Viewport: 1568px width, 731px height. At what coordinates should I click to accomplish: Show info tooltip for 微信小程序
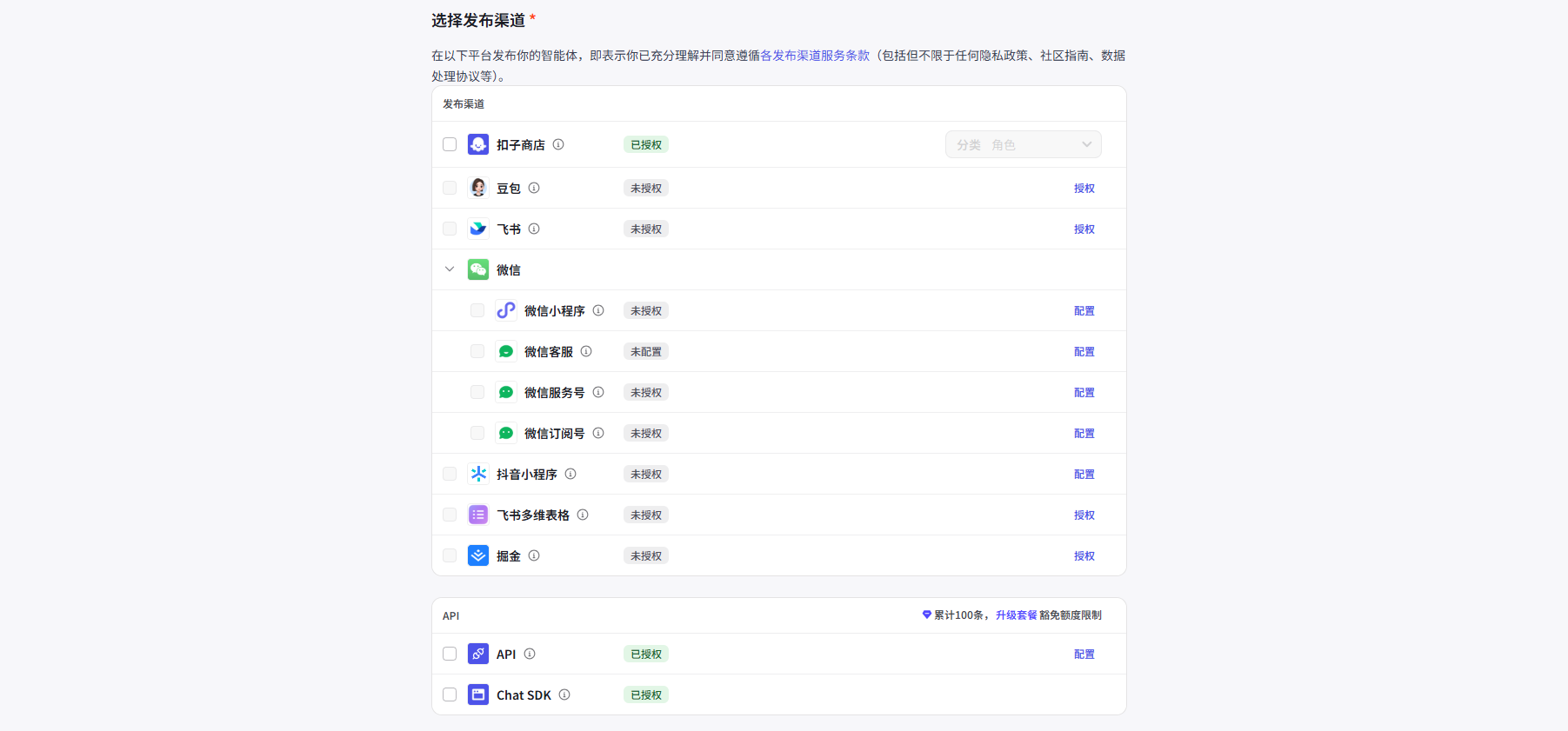598,310
